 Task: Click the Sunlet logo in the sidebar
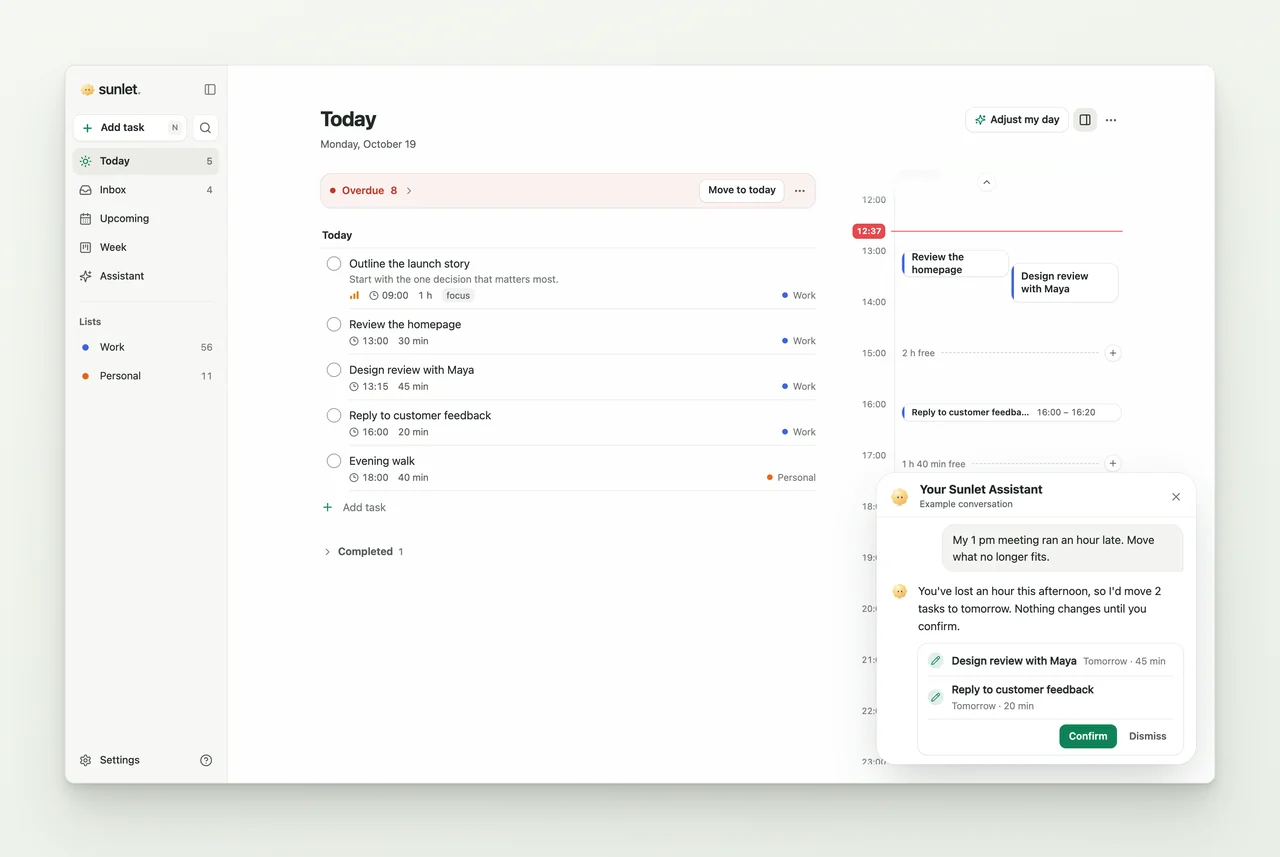(110, 89)
